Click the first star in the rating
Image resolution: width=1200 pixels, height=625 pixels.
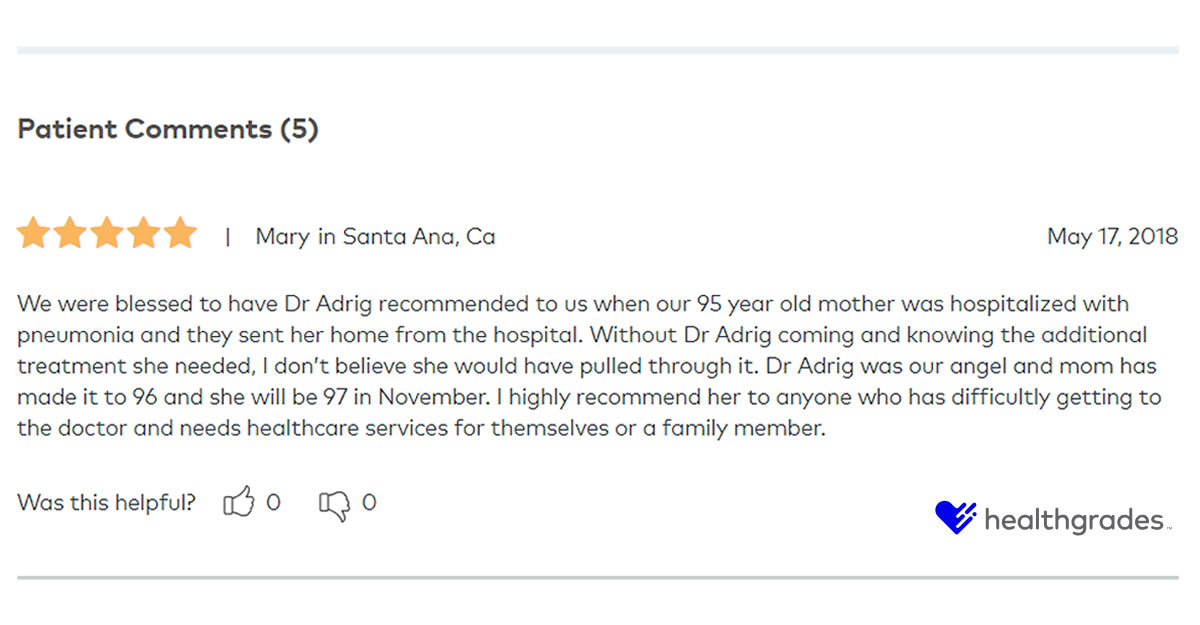click(x=34, y=234)
